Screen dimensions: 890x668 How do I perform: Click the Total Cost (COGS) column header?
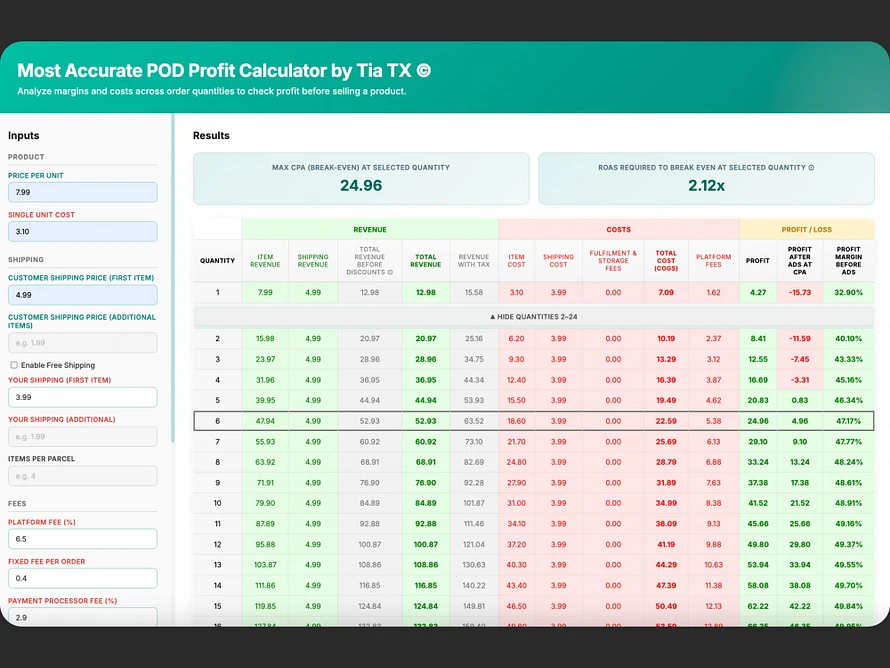pos(666,261)
